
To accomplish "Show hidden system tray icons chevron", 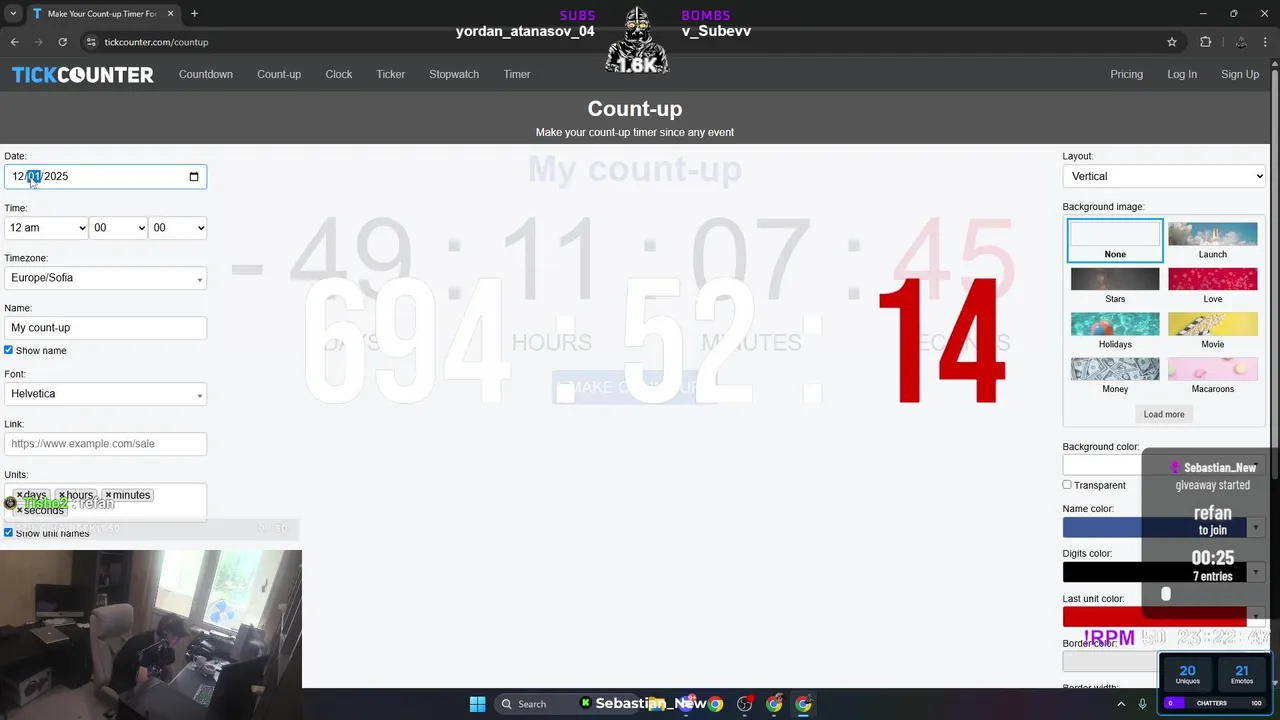I will (x=1122, y=704).
